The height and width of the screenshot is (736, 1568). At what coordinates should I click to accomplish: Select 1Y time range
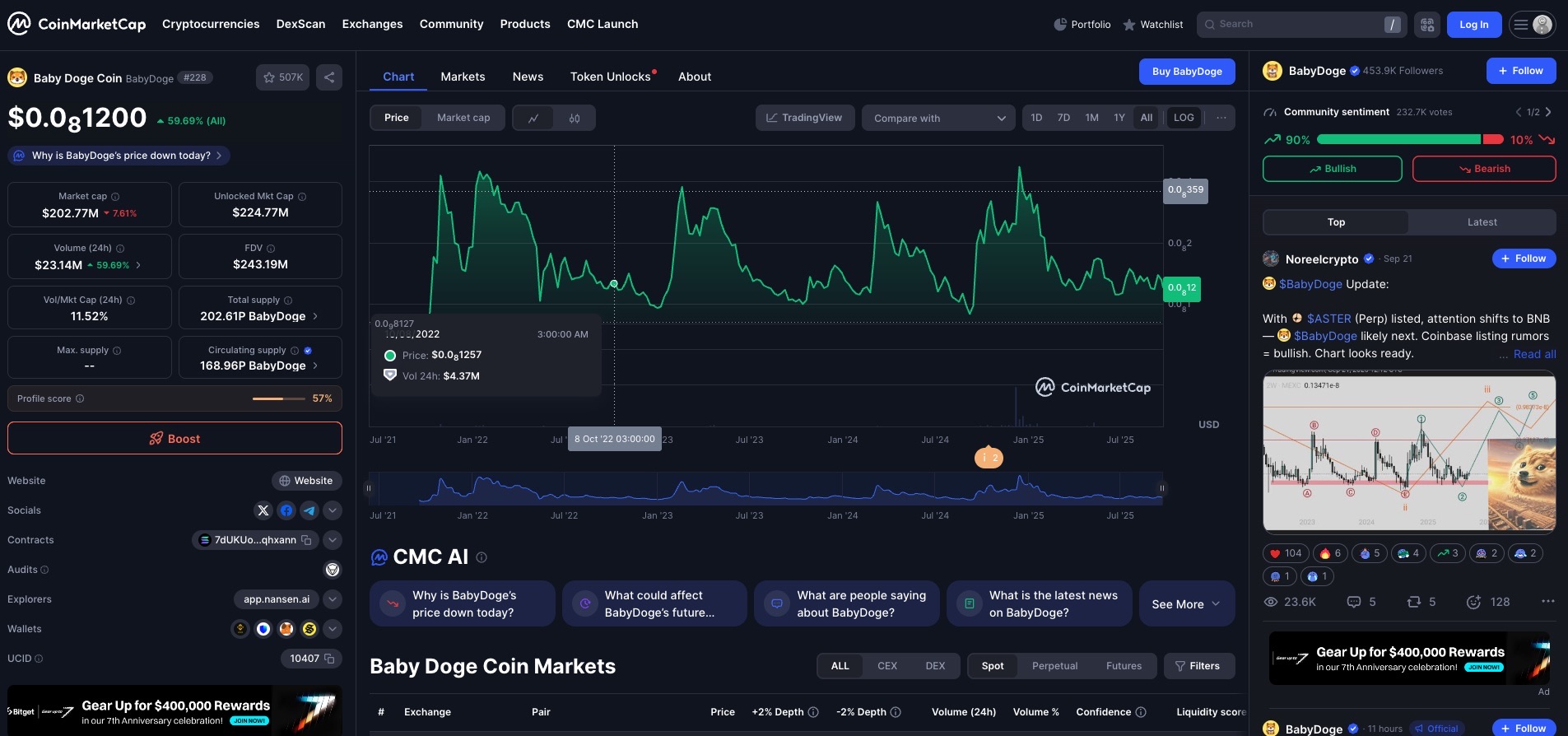pos(1119,118)
